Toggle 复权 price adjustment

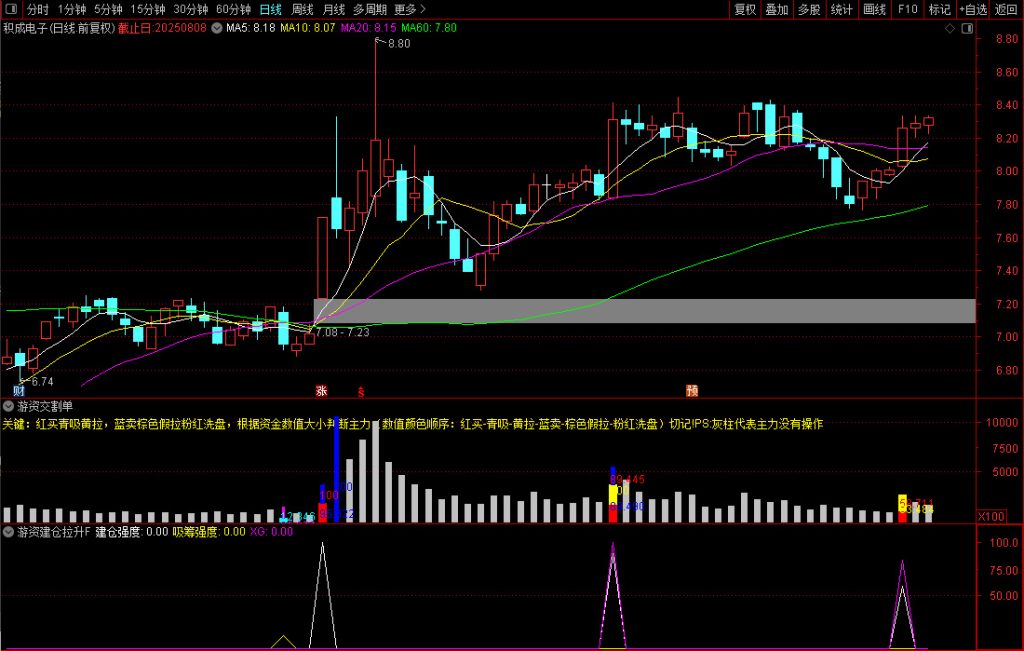coord(745,9)
